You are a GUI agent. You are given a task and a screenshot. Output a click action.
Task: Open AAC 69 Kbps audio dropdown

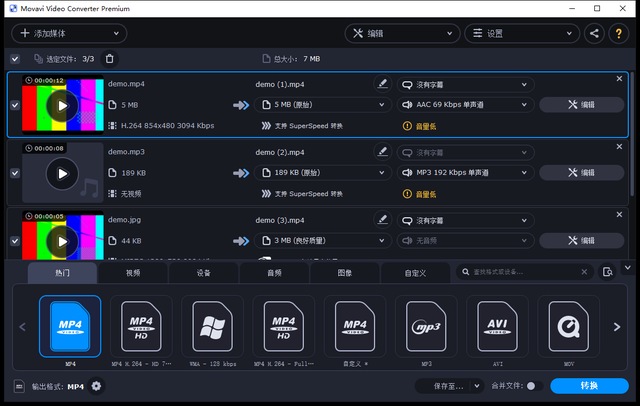pos(465,105)
